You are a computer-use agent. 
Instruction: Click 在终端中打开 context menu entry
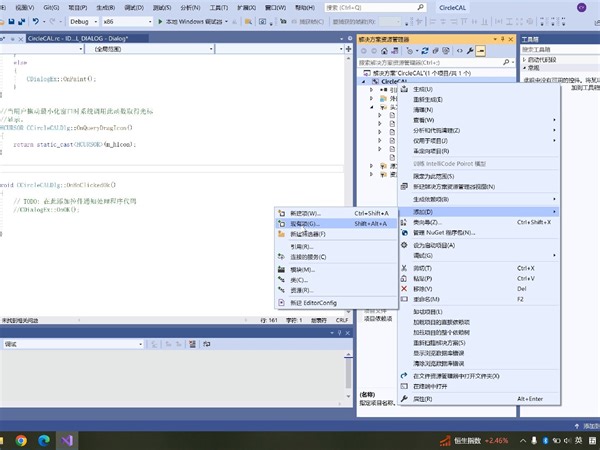coord(479,386)
